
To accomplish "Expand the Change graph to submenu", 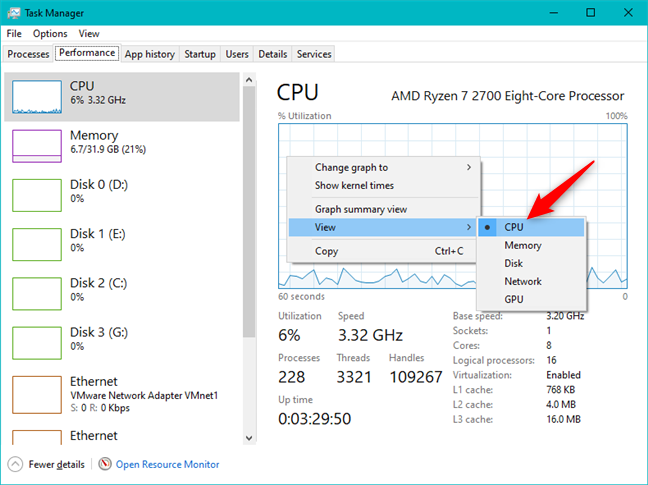I will click(x=383, y=167).
